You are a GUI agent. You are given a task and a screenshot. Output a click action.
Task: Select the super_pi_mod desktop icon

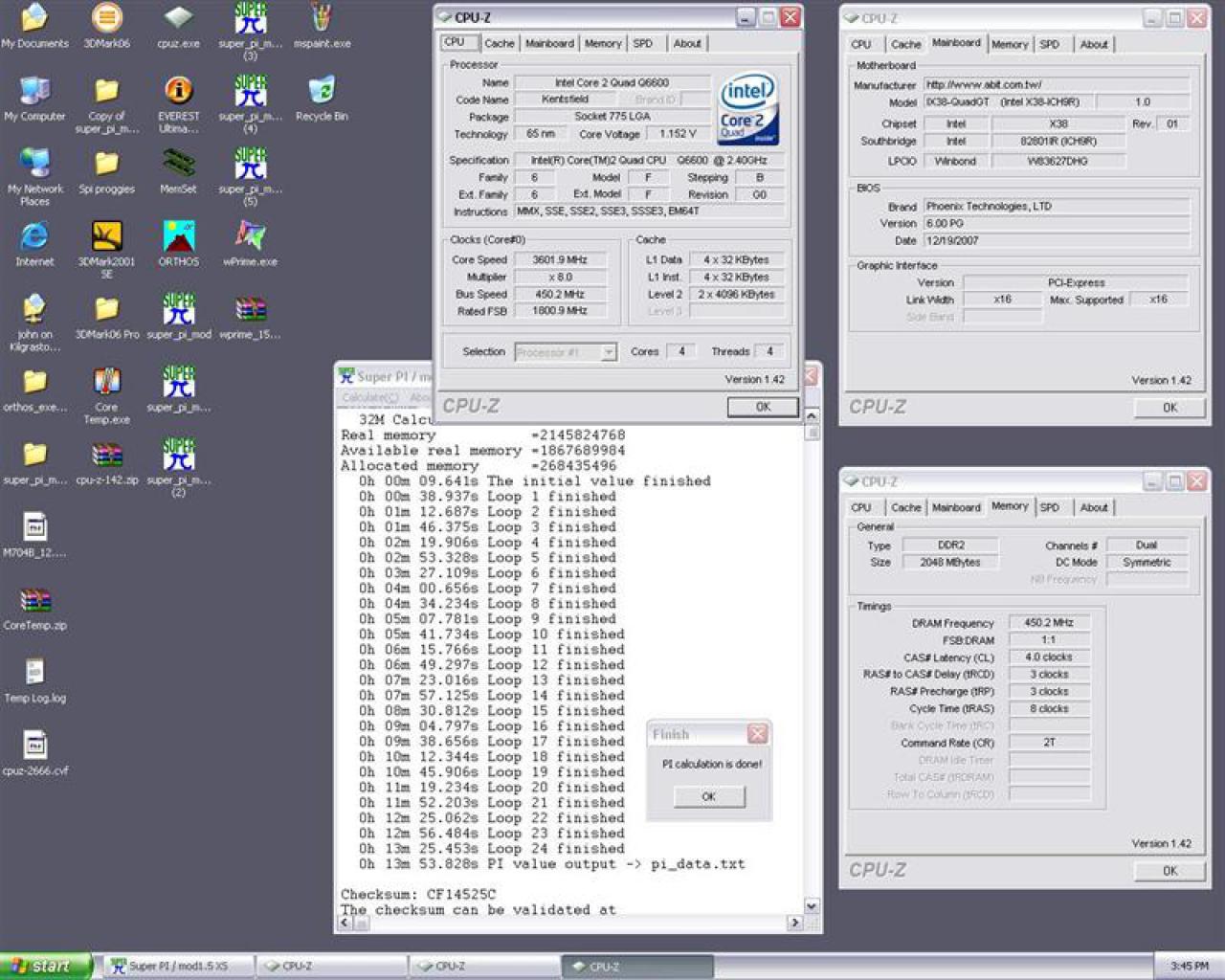tap(178, 316)
